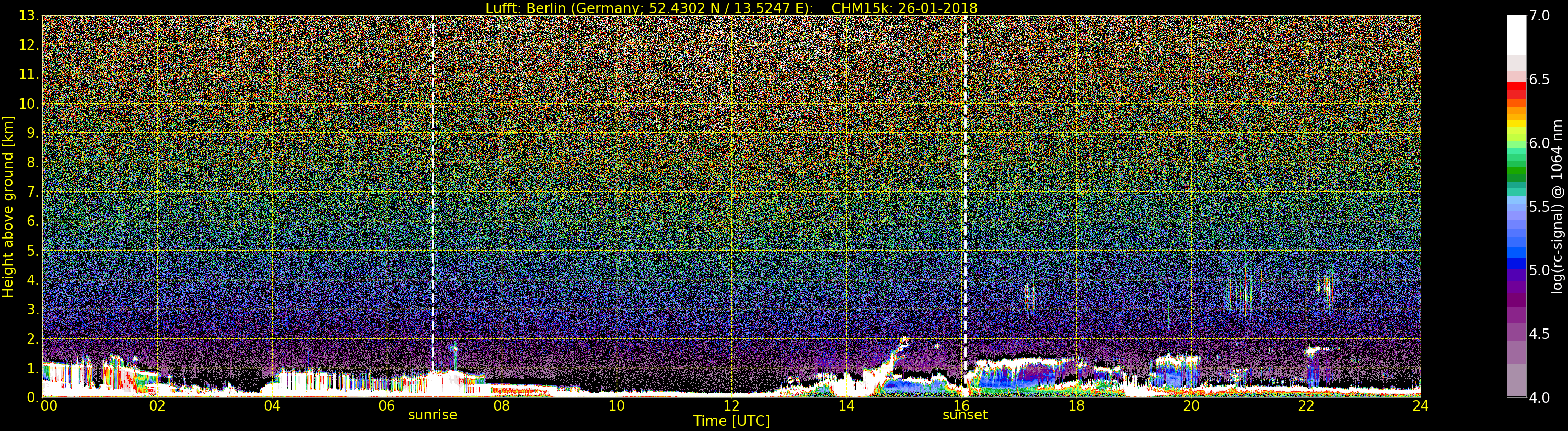Click the x-axis tick label '10'
The height and width of the screenshot is (431, 1568).
(617, 406)
